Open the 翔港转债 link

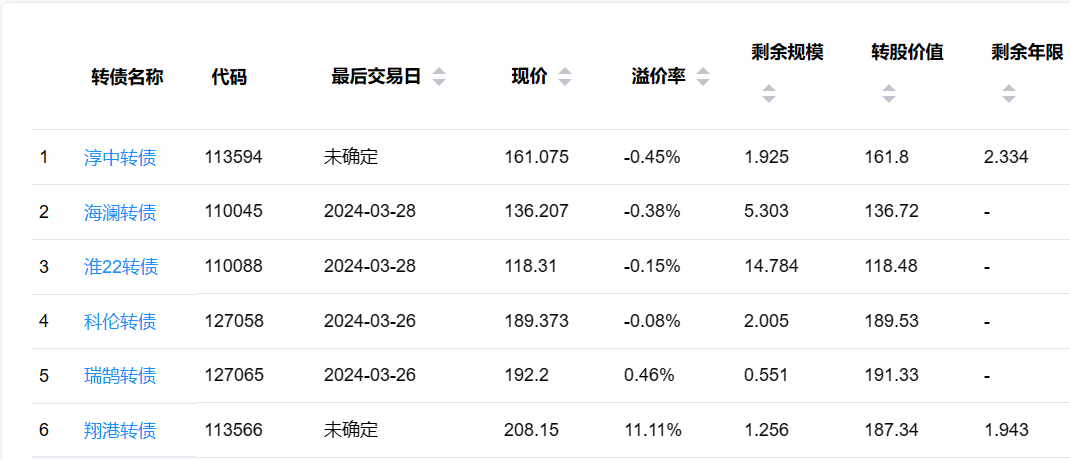coord(120,431)
